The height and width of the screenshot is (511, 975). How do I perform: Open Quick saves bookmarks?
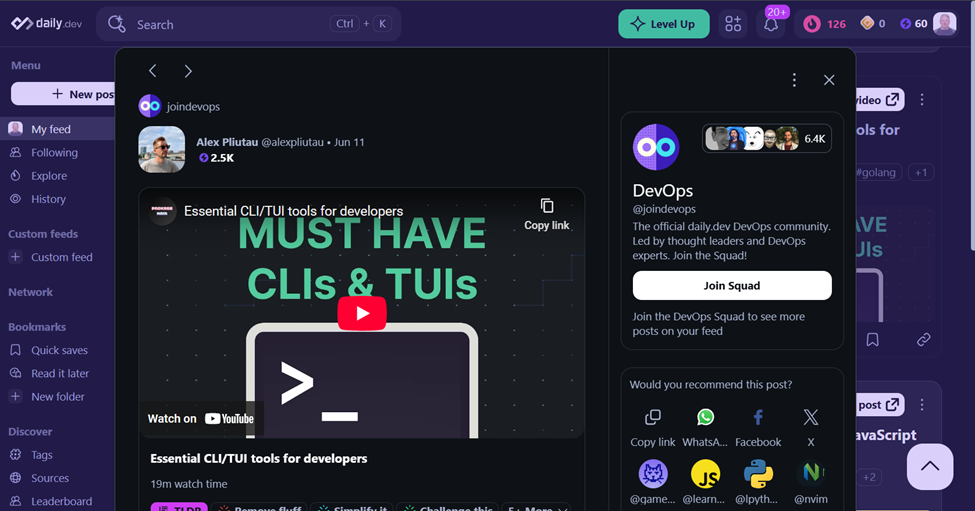[x=58, y=350]
